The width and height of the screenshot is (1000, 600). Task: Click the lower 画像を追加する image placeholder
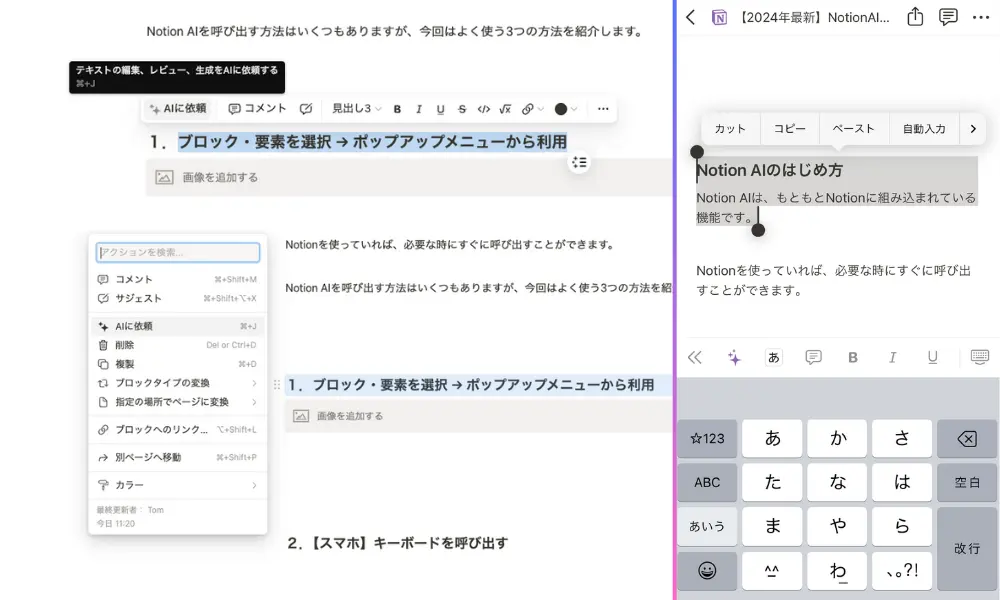point(478,416)
